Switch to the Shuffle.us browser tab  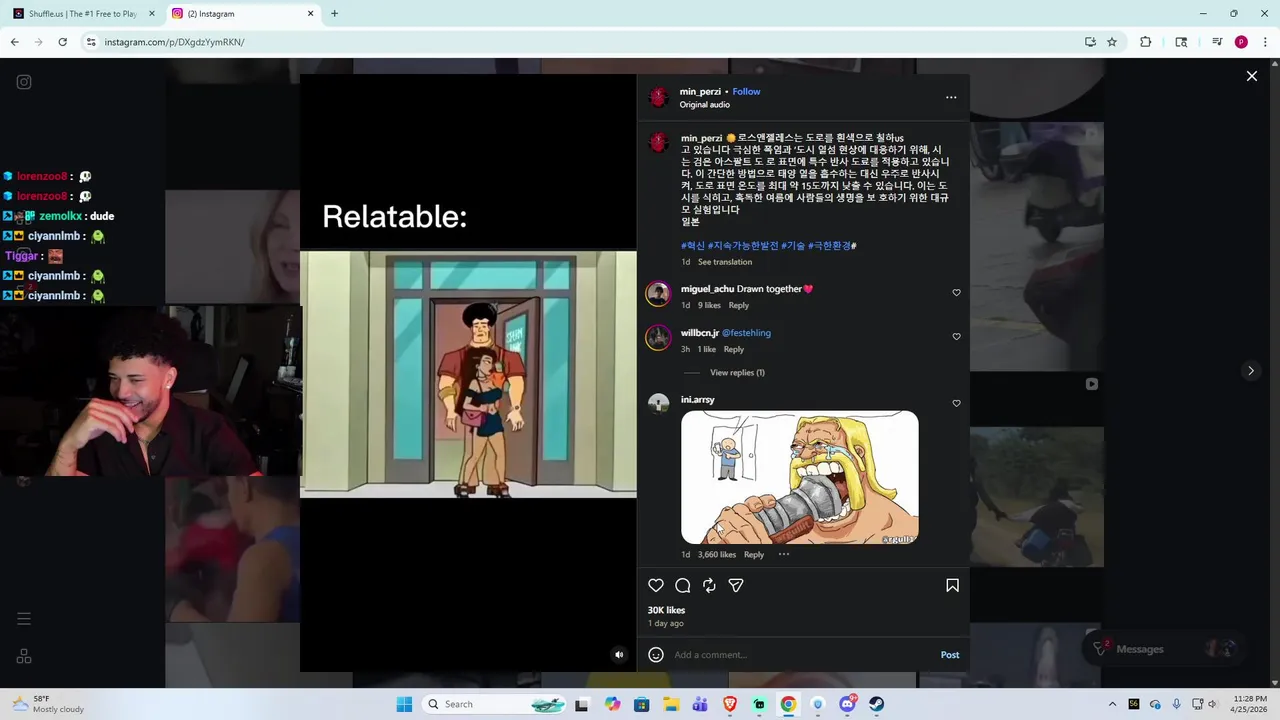pos(83,14)
